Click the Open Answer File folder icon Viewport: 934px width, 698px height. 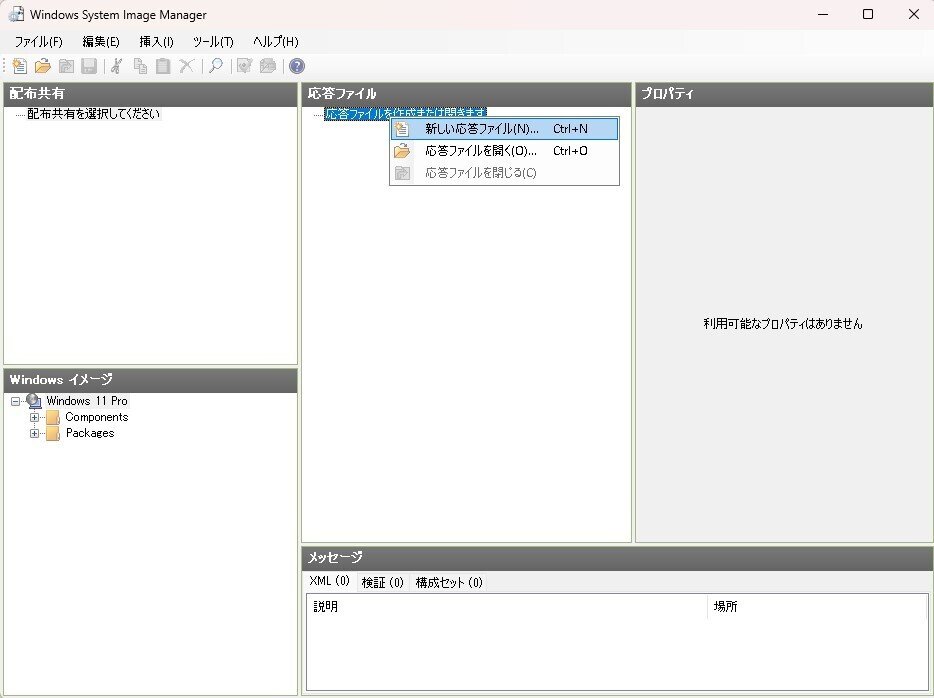42,66
